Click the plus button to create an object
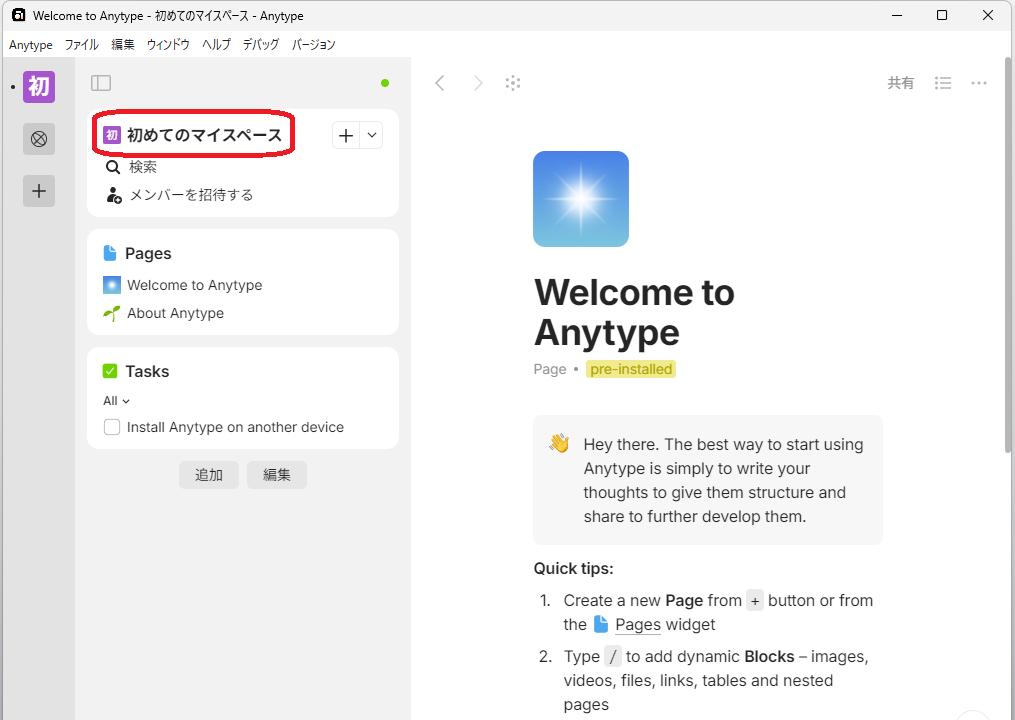The width and height of the screenshot is (1015, 720). pos(346,135)
